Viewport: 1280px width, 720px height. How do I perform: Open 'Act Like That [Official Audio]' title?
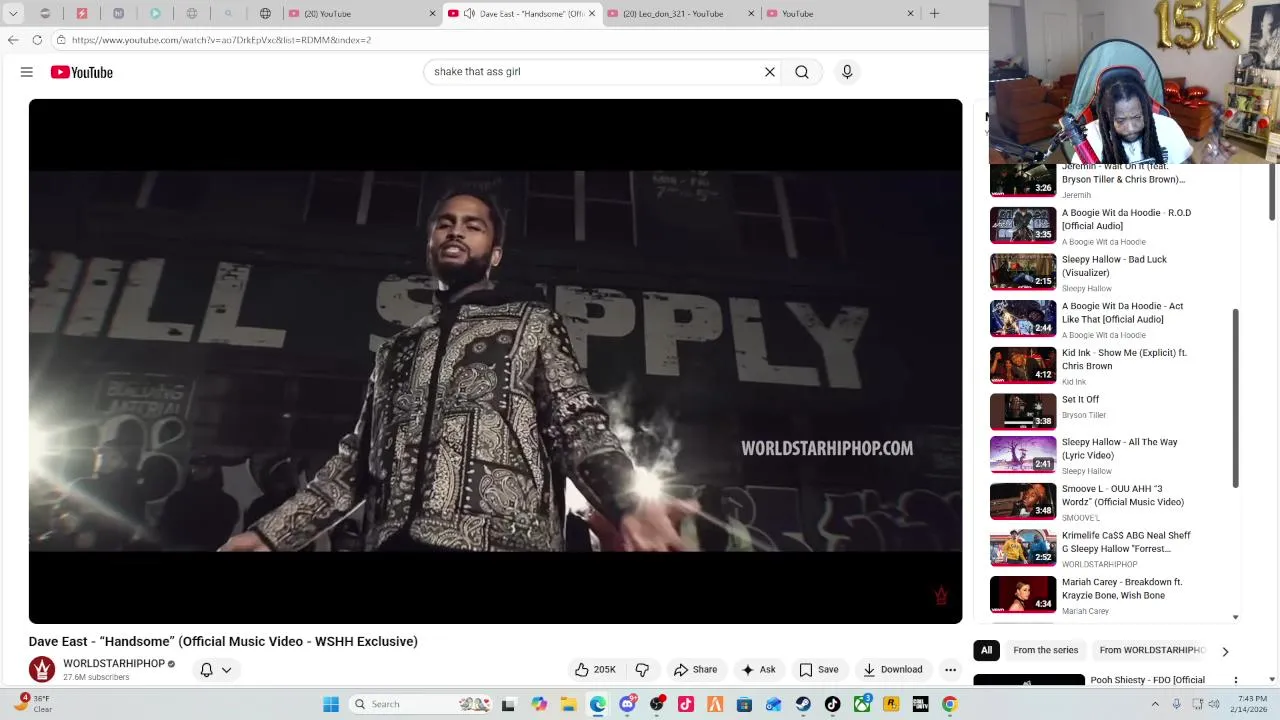(x=1122, y=313)
